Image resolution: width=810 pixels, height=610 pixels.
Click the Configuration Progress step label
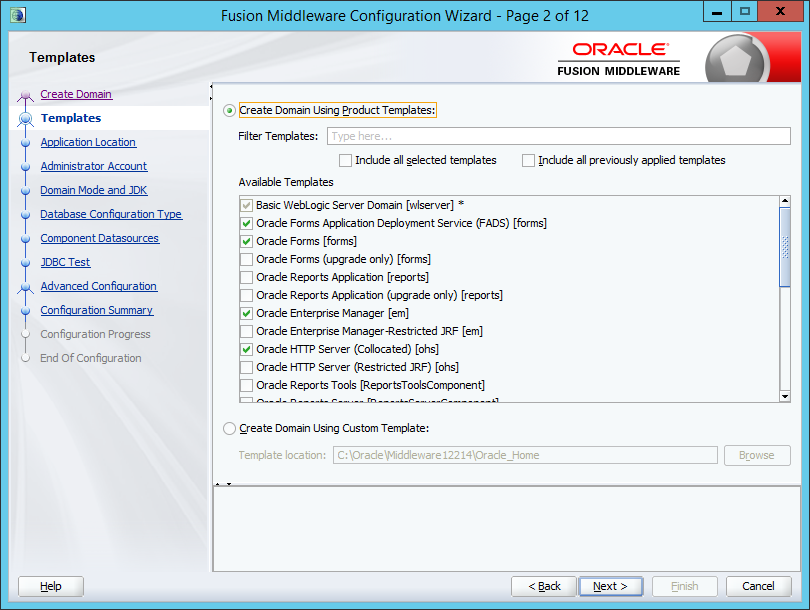click(x=96, y=335)
